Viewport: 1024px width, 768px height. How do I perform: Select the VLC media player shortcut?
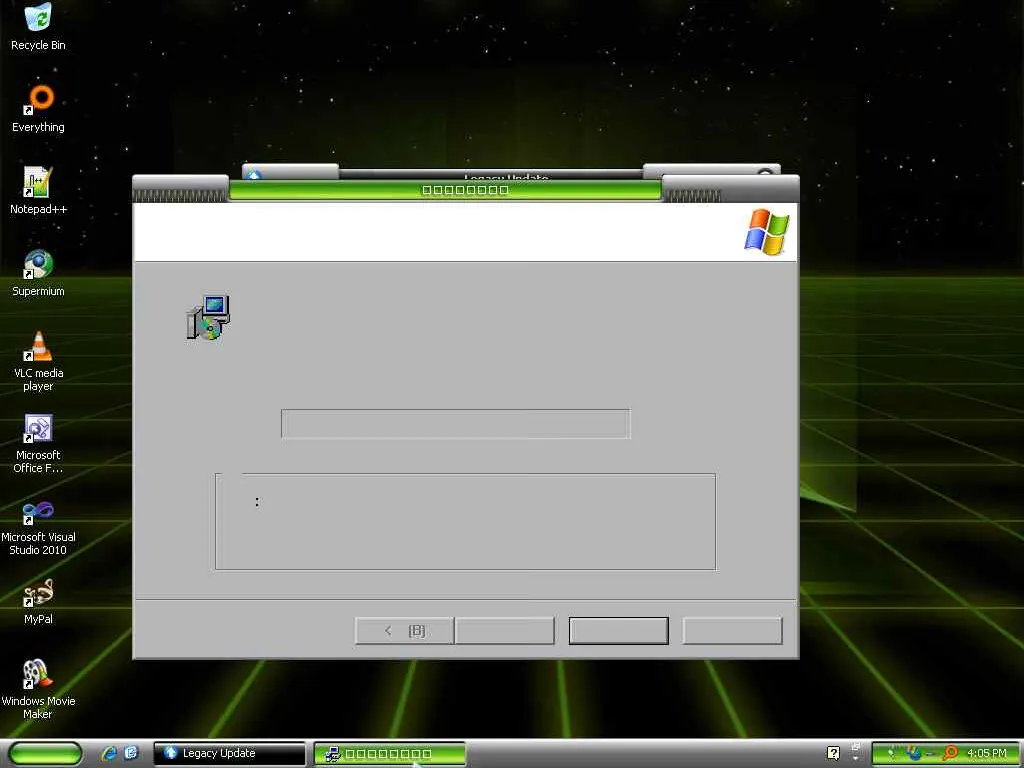pyautogui.click(x=38, y=361)
